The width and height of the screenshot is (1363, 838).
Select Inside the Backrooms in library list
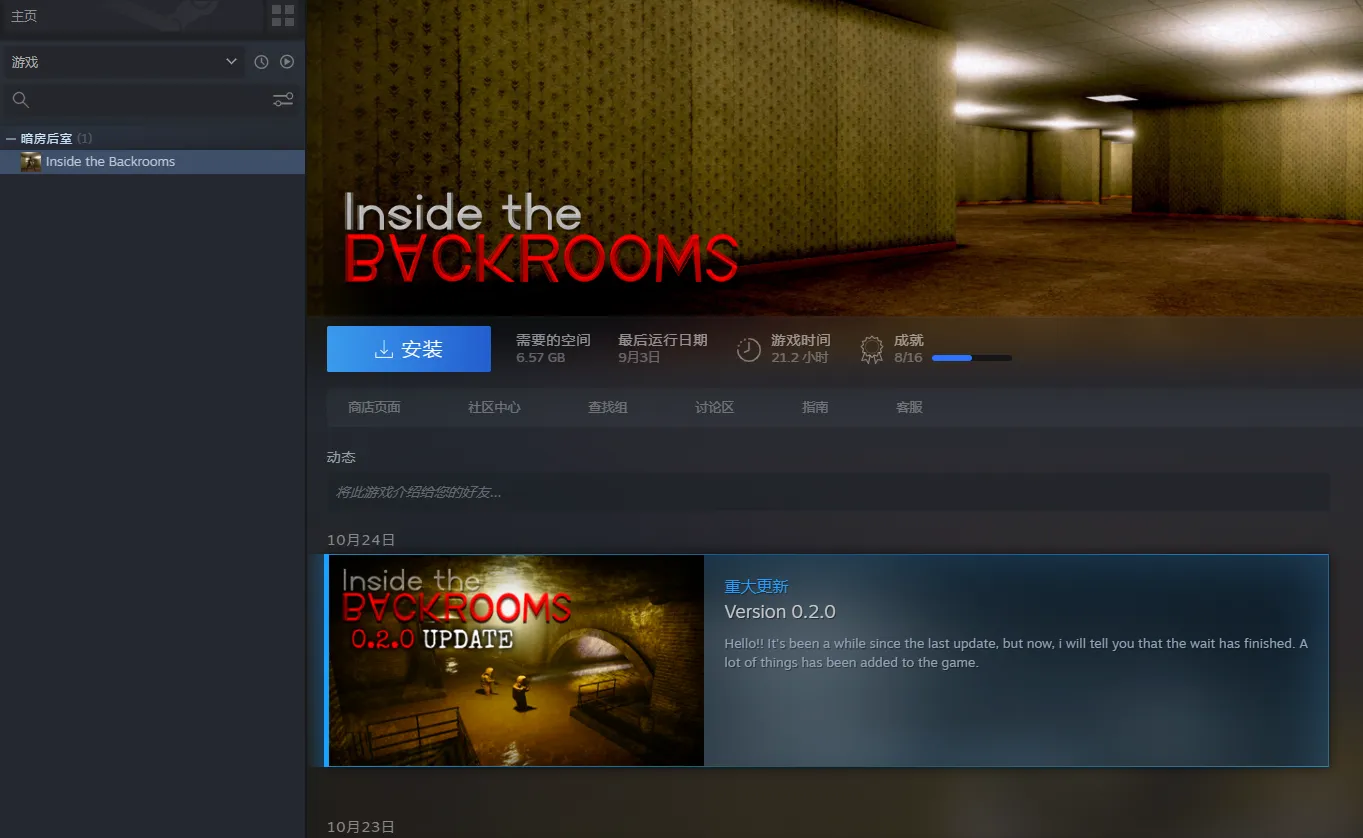(110, 162)
